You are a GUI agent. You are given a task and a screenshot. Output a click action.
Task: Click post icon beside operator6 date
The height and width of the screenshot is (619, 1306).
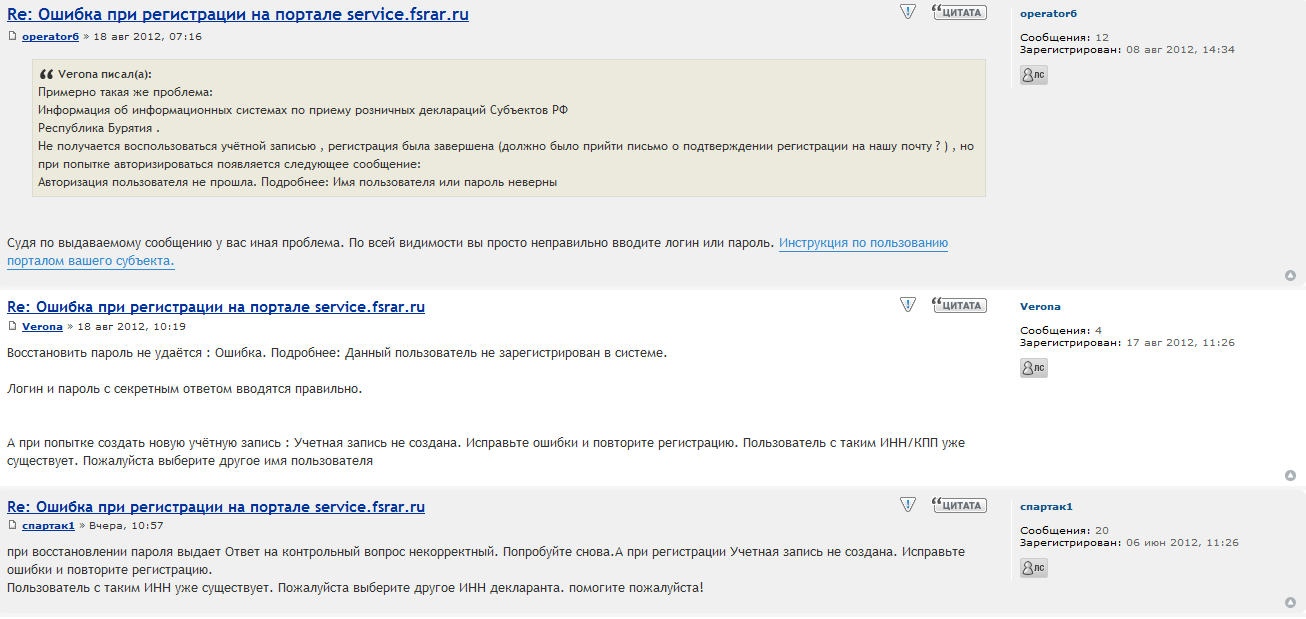point(13,36)
